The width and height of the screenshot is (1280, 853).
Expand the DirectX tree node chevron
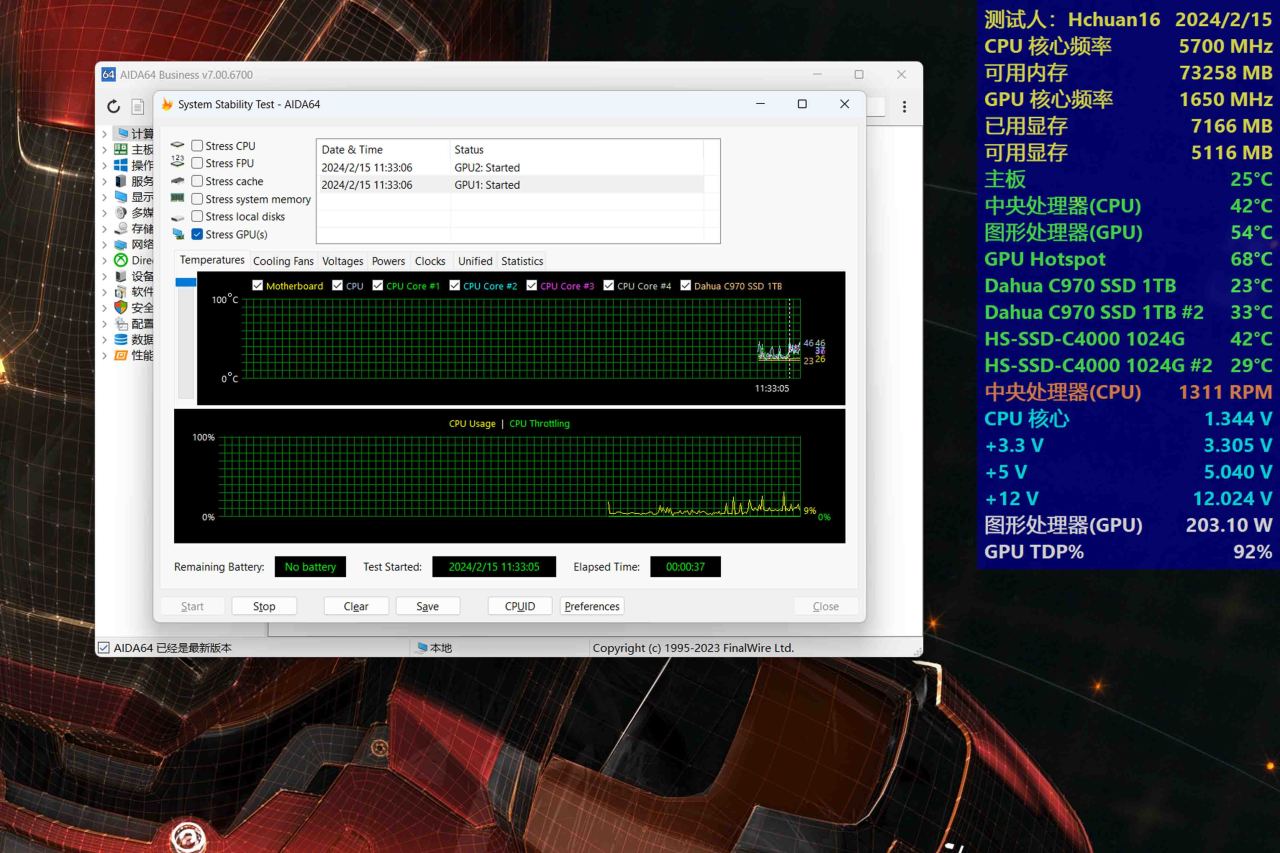tap(104, 260)
